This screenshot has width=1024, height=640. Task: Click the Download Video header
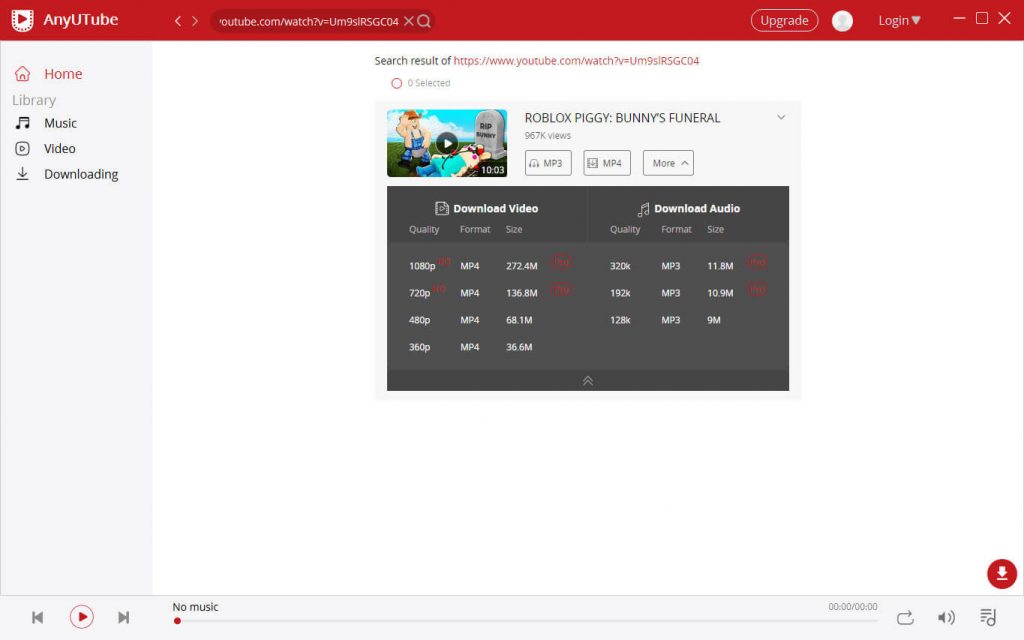(487, 208)
